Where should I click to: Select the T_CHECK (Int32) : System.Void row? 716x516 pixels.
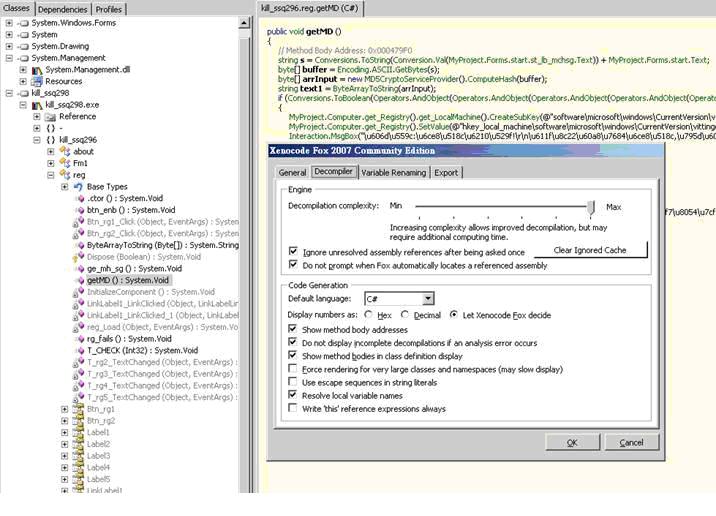[142, 351]
